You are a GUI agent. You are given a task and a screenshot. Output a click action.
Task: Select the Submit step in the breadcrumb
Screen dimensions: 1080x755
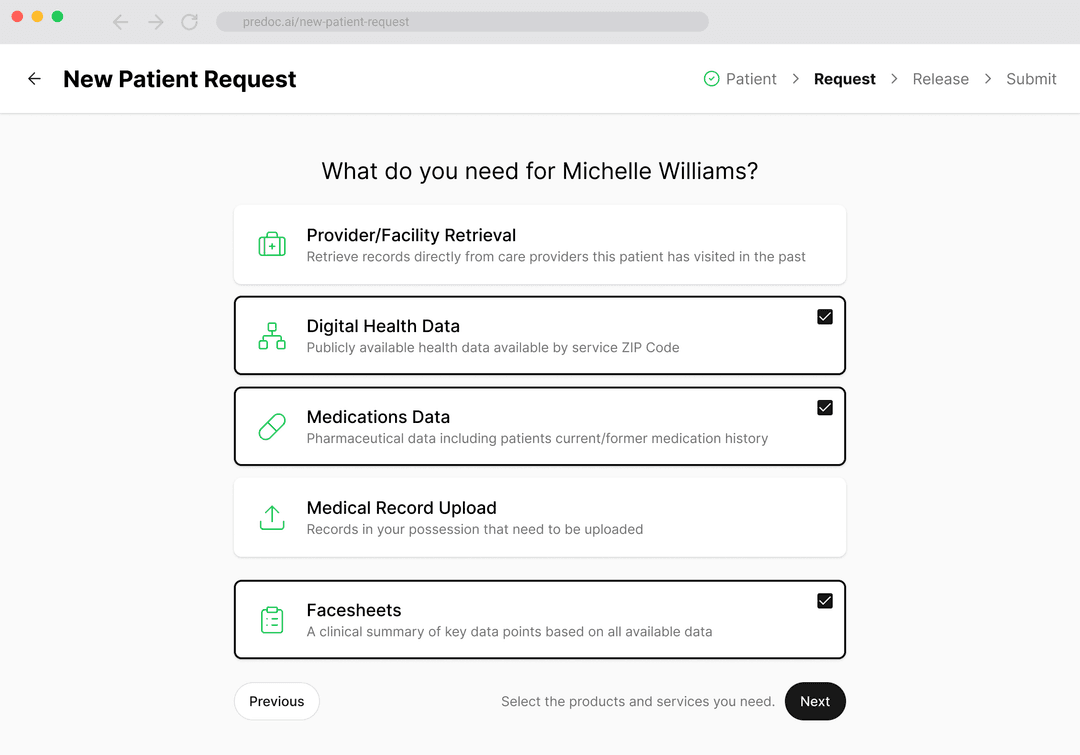(x=1031, y=78)
